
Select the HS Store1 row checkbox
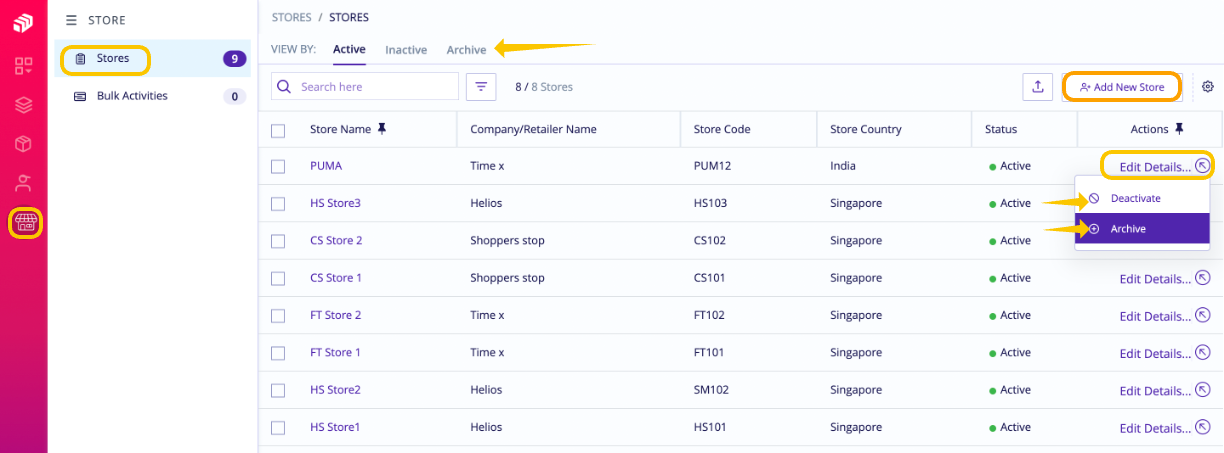point(278,428)
